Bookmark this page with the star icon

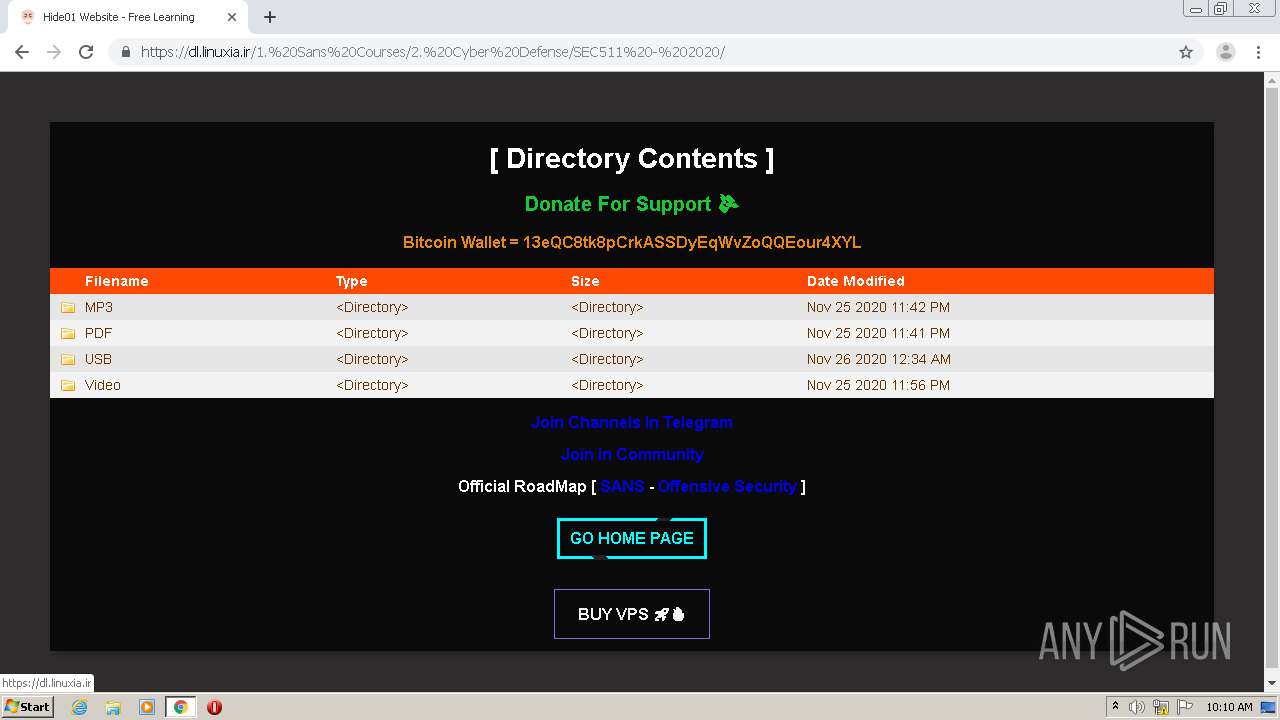[1186, 52]
